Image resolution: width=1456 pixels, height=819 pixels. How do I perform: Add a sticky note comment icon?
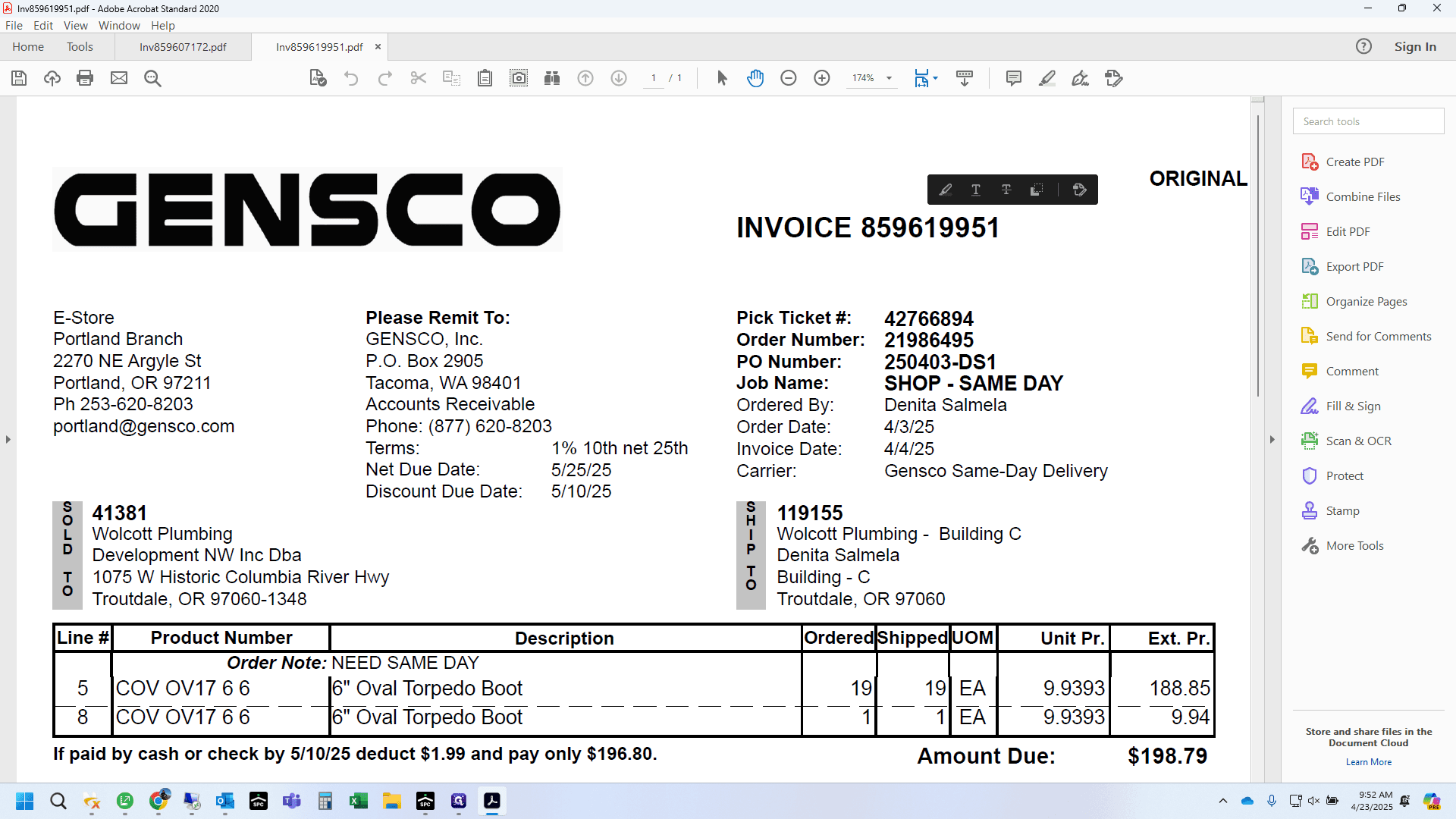click(x=1014, y=78)
